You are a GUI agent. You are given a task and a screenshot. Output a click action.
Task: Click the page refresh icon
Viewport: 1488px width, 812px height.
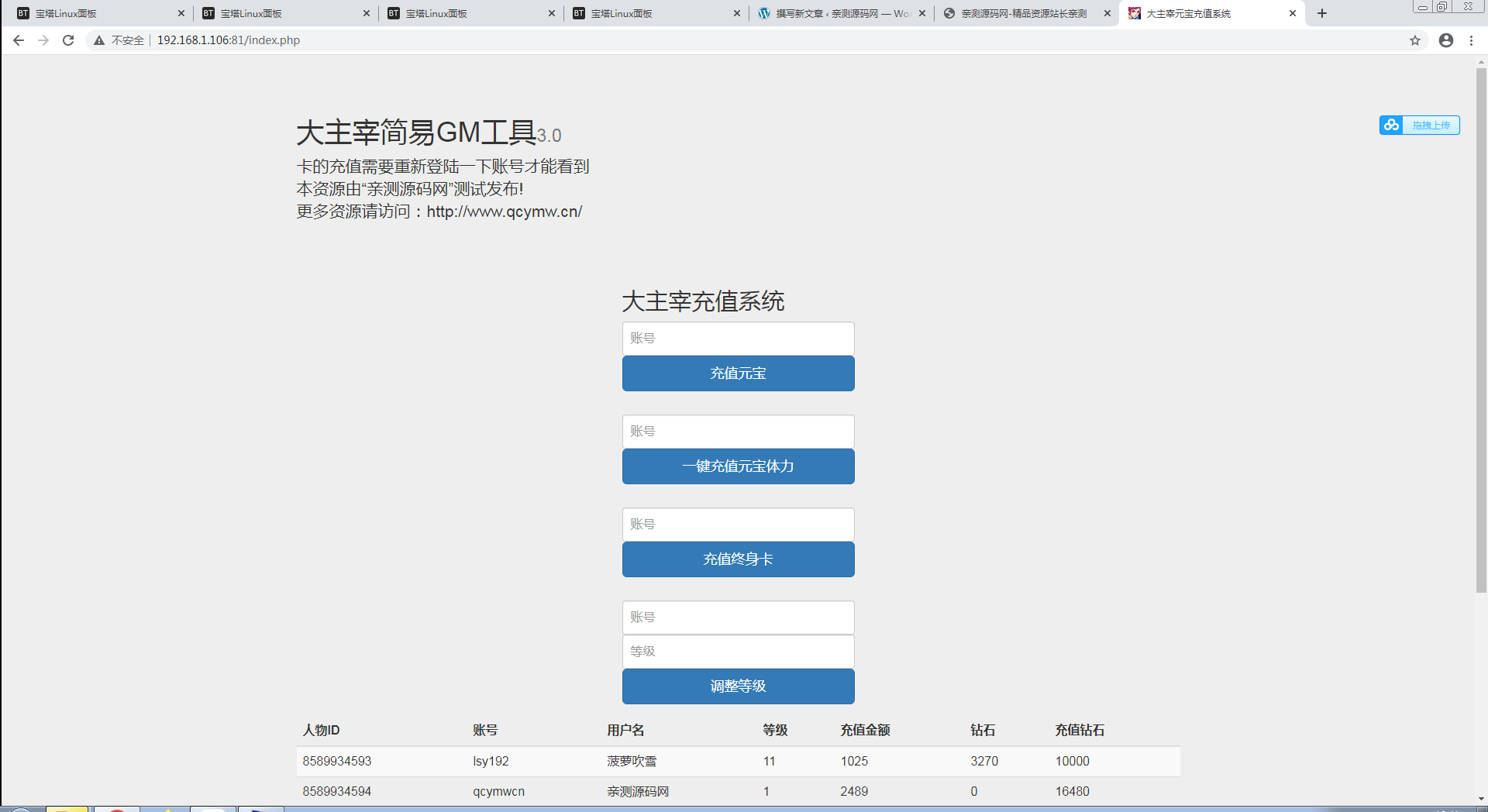click(68, 40)
